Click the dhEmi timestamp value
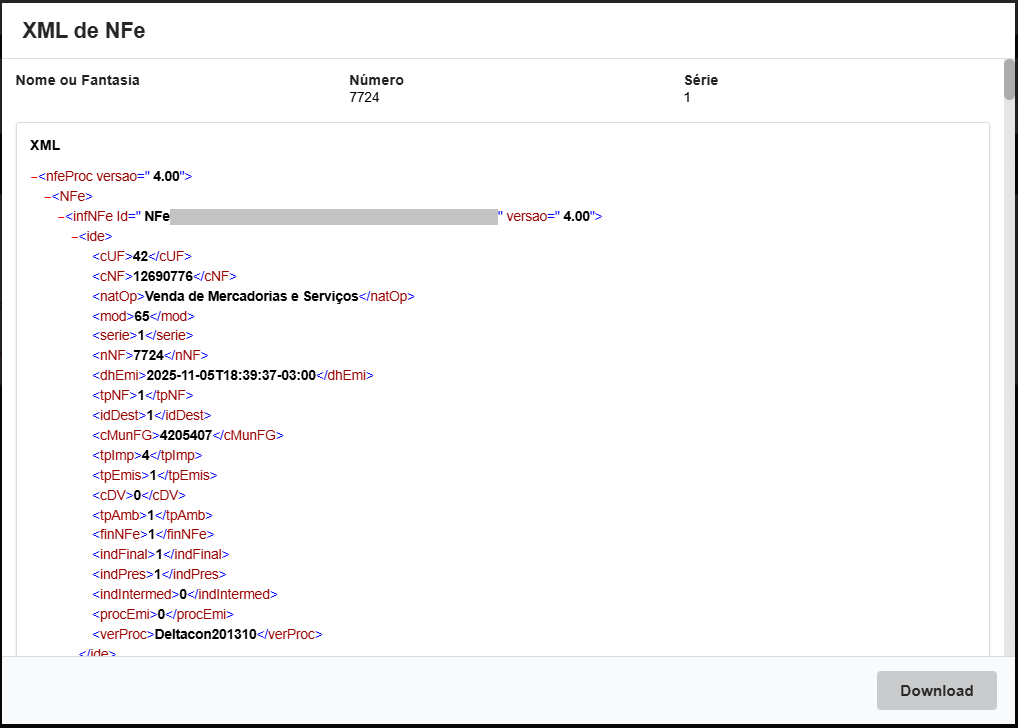The image size is (1018, 728). (231, 375)
